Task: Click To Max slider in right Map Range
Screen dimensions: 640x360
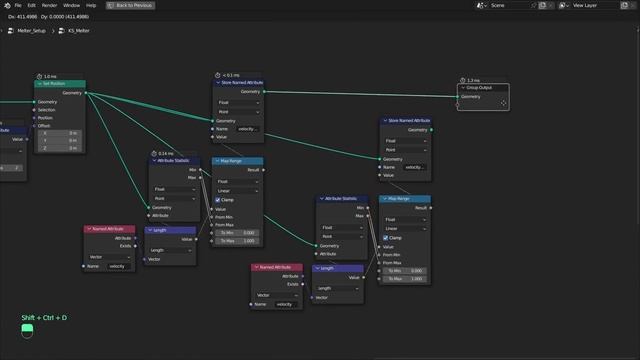Action: (405, 279)
